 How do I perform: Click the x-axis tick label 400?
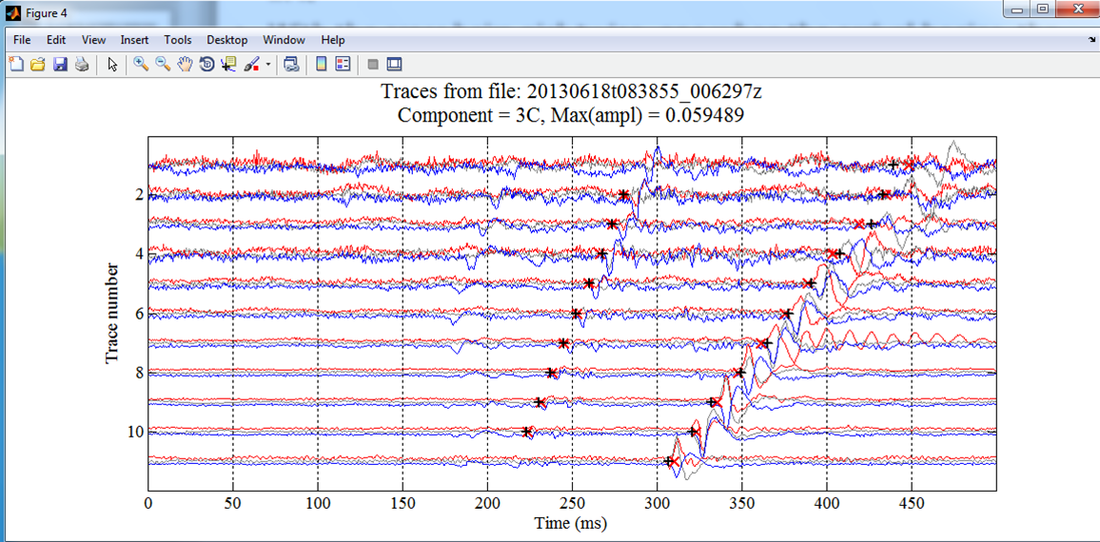(826, 503)
